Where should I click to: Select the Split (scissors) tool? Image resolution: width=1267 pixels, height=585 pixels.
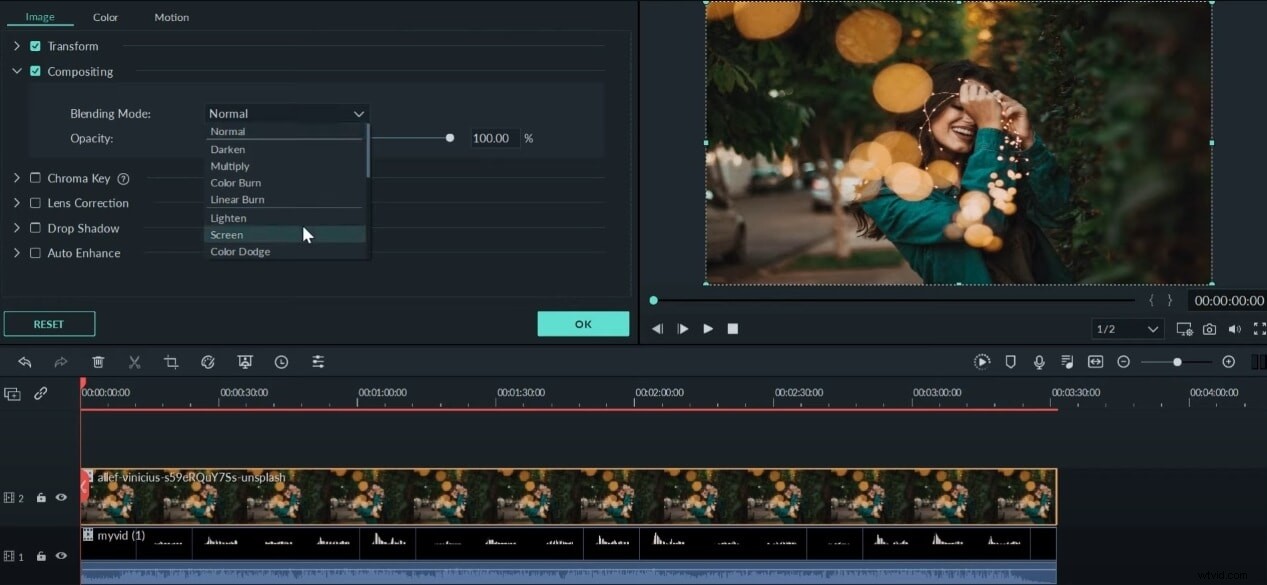pos(134,361)
